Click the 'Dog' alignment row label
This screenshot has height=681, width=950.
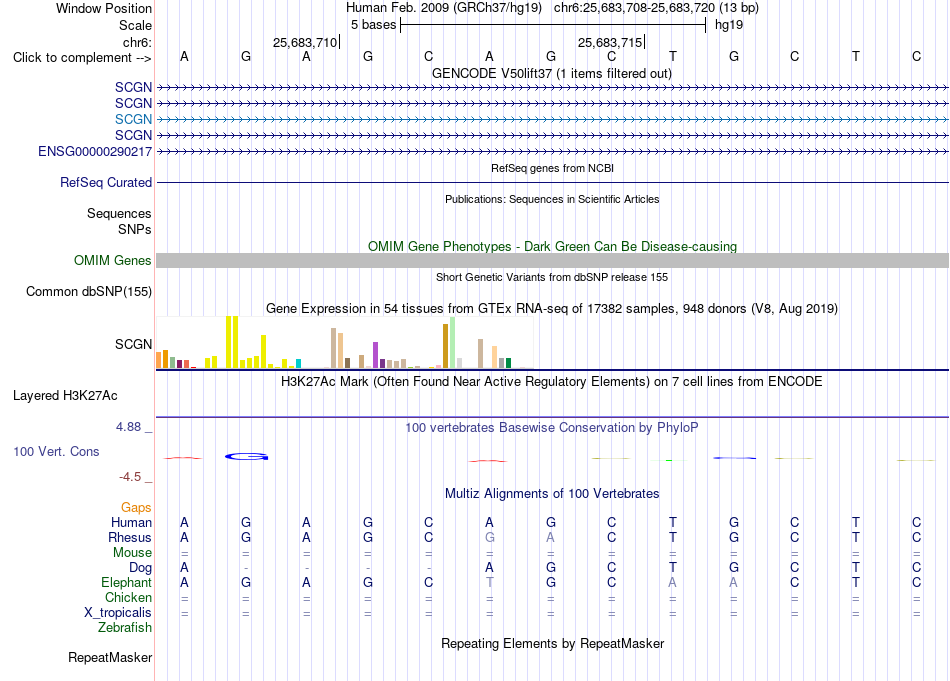coord(140,568)
